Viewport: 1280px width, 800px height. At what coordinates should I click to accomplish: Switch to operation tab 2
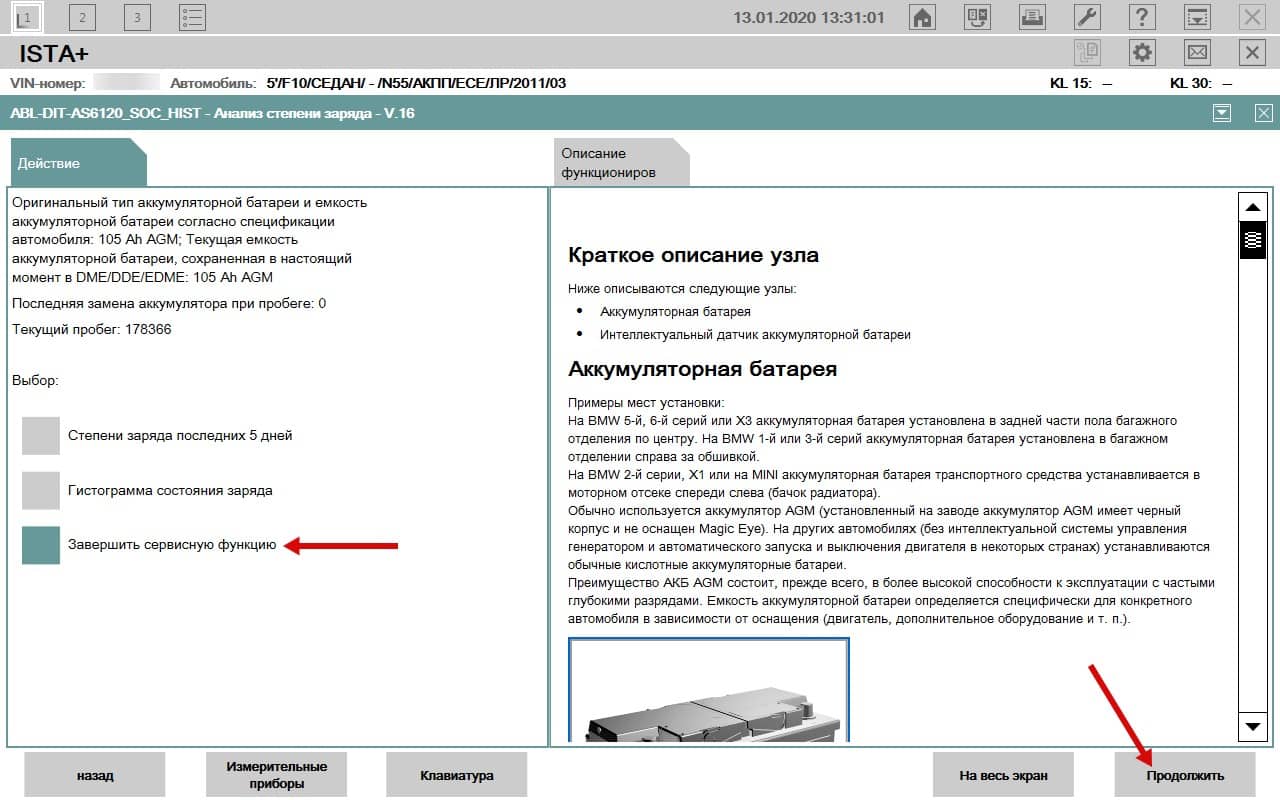point(82,16)
